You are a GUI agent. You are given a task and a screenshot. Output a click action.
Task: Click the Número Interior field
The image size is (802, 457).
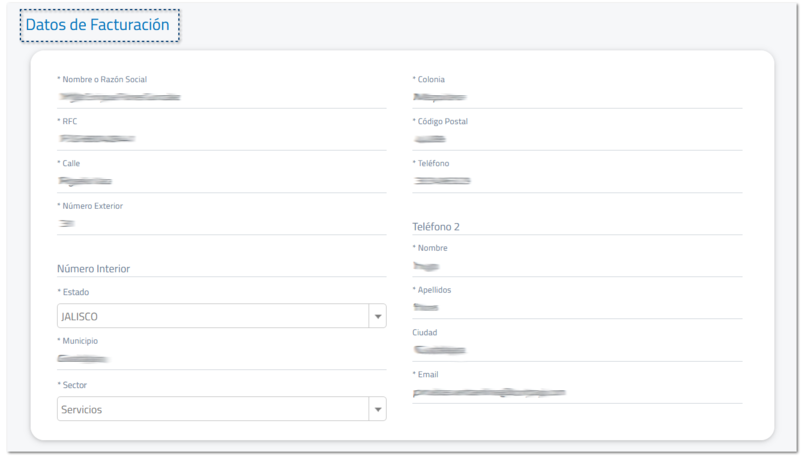point(221,268)
